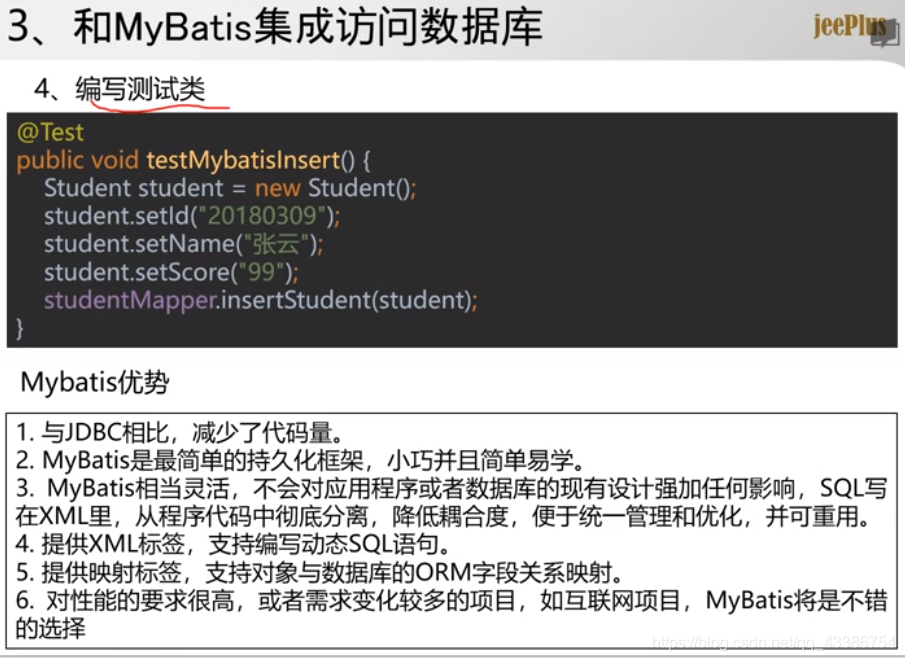905x661 pixels.
Task: Click the line starting '在XML里，从程序代码中彻底分离'
Action: [x=443, y=516]
